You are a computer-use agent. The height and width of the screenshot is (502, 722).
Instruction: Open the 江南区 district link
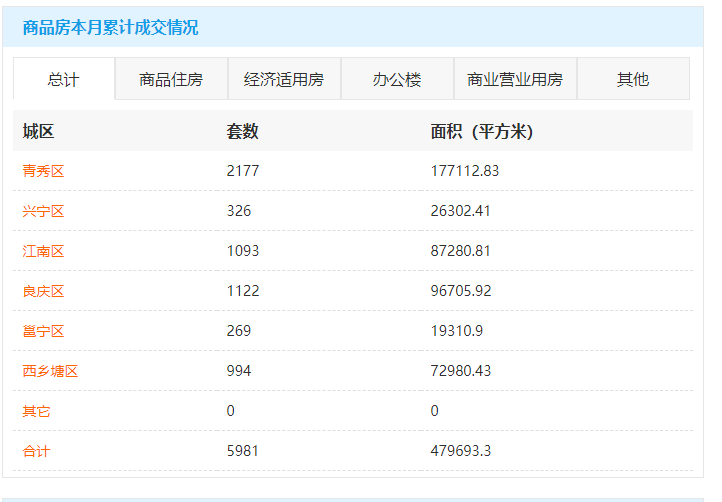tap(43, 251)
